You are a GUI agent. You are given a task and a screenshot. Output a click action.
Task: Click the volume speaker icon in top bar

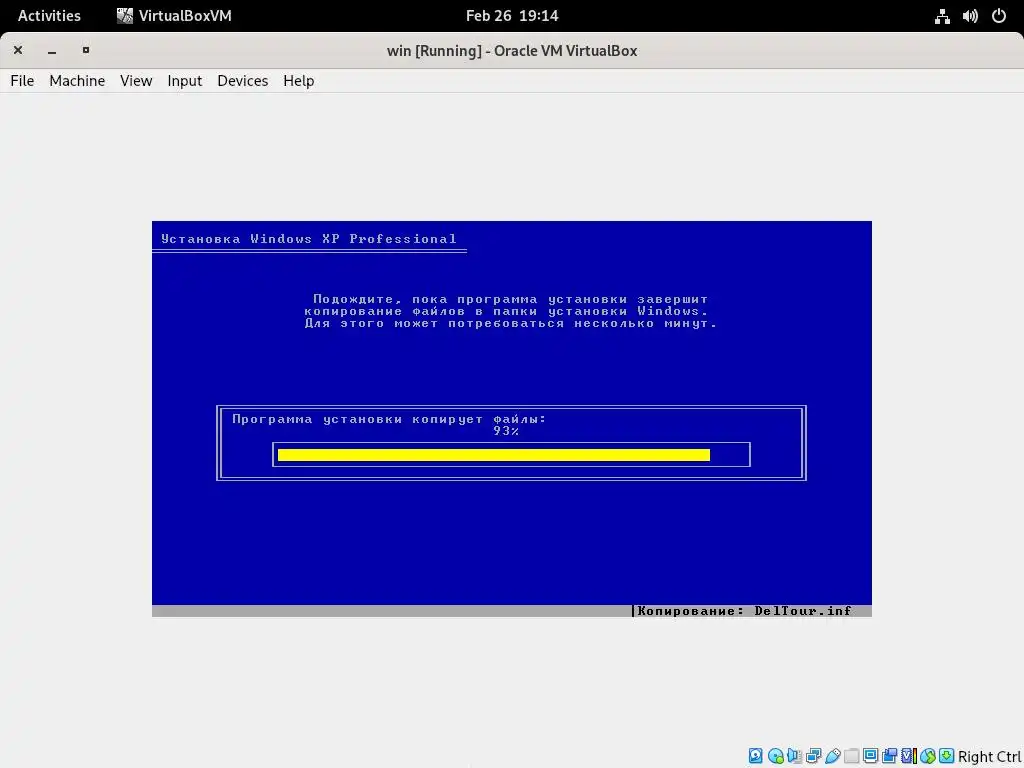pos(970,16)
